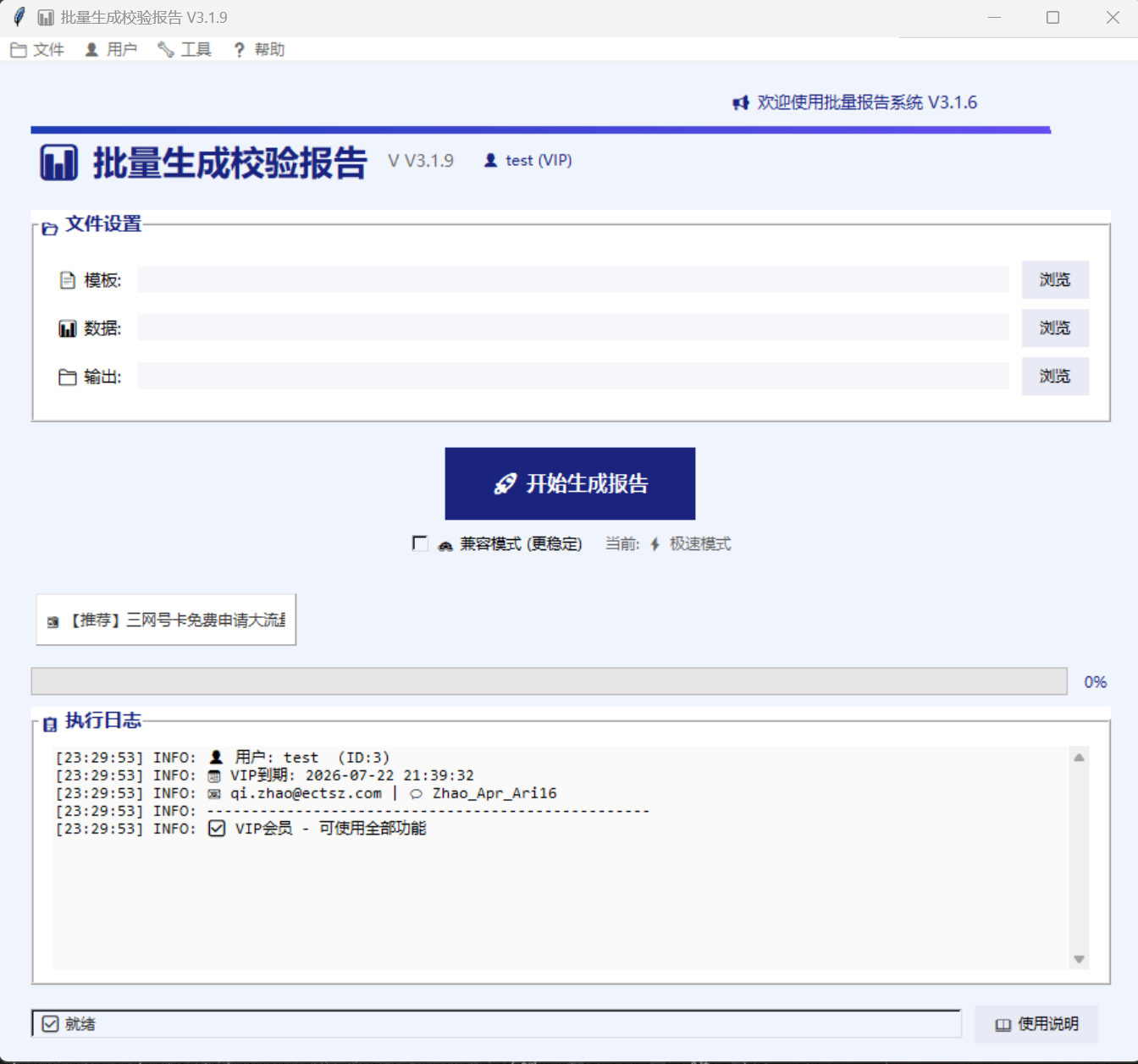The image size is (1138, 1064).
Task: Click the lightning bolt icon for 极速模式
Action: tap(655, 544)
